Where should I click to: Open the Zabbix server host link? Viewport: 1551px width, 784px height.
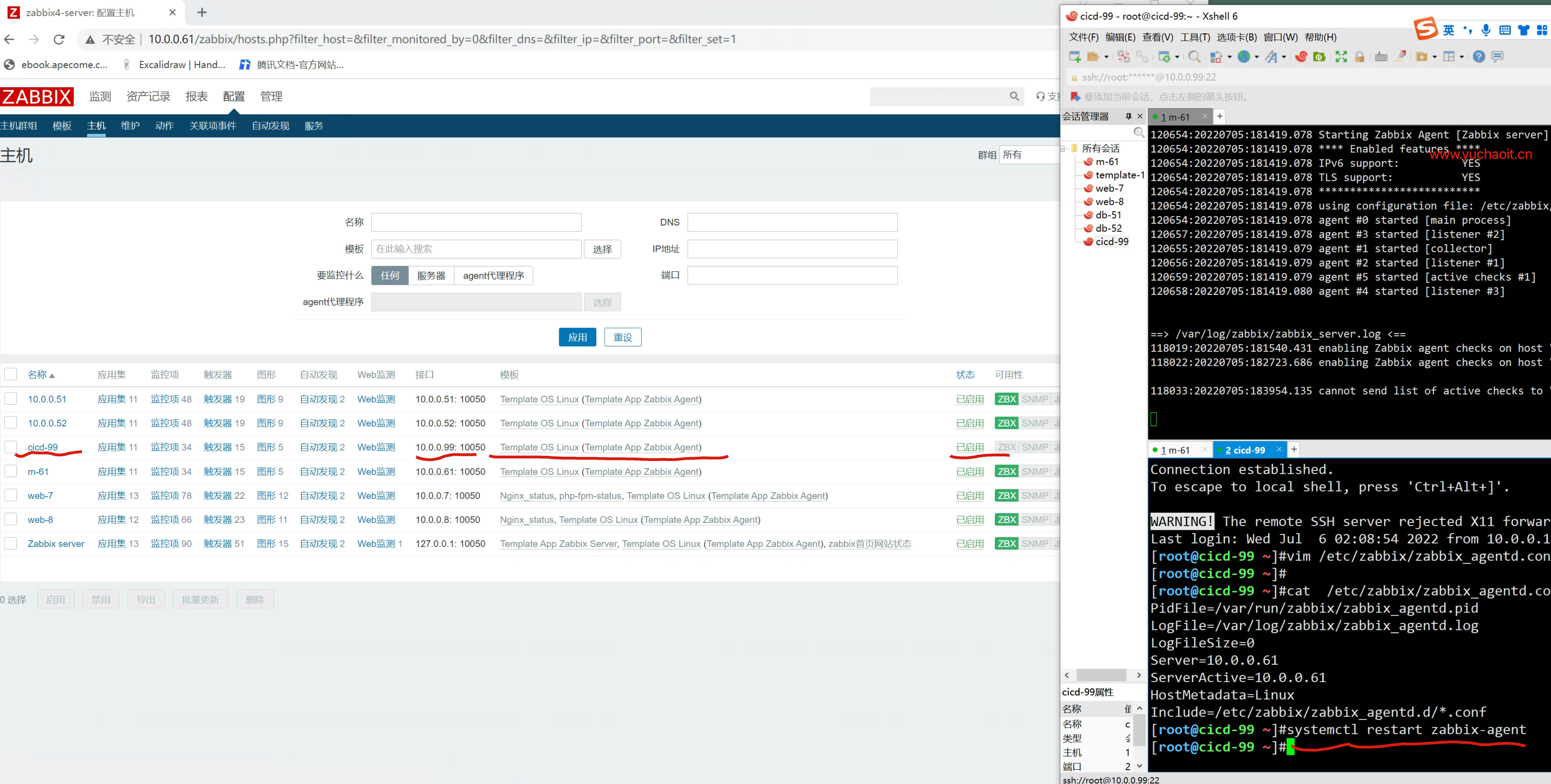point(56,543)
